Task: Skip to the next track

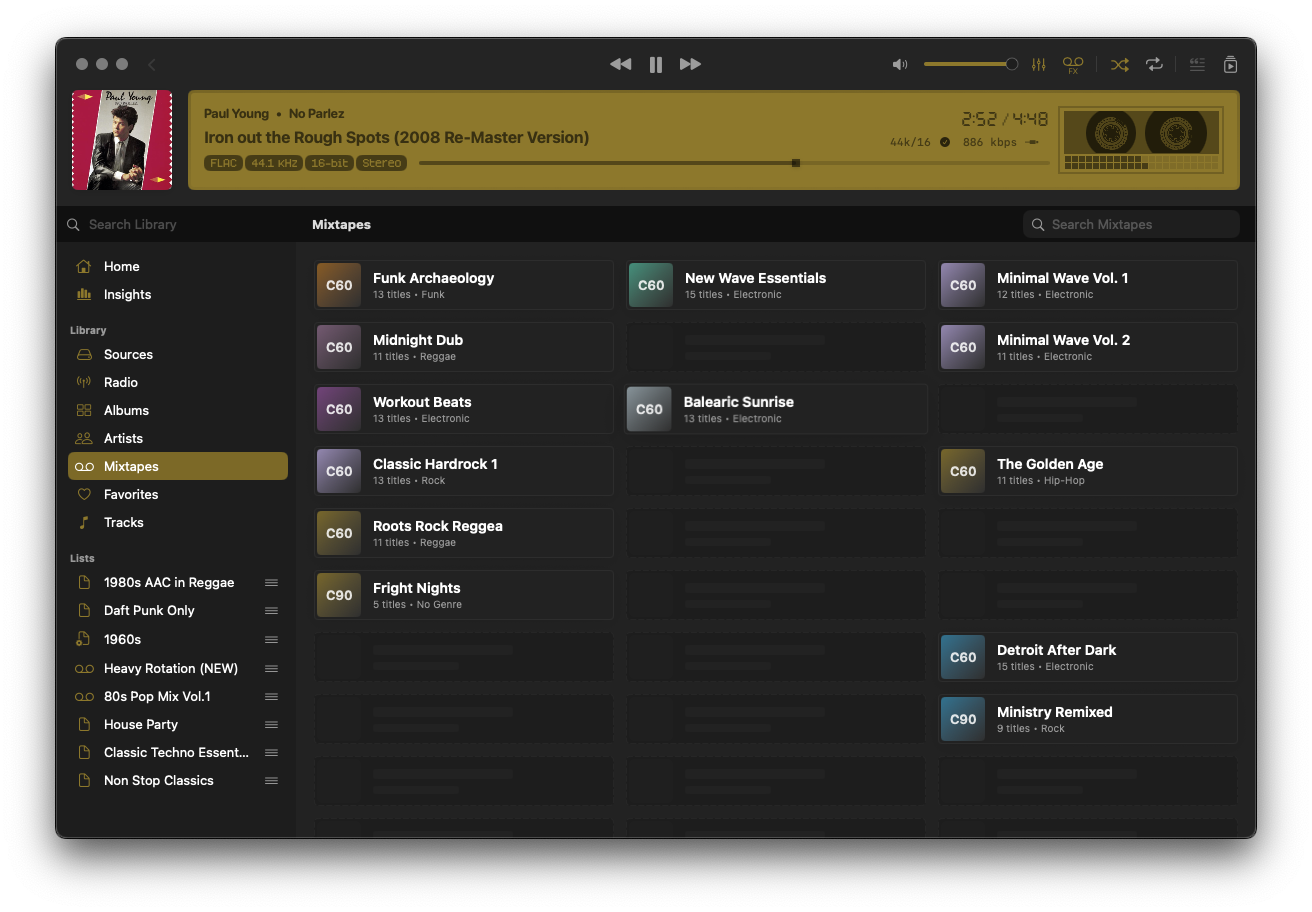Action: 690,64
